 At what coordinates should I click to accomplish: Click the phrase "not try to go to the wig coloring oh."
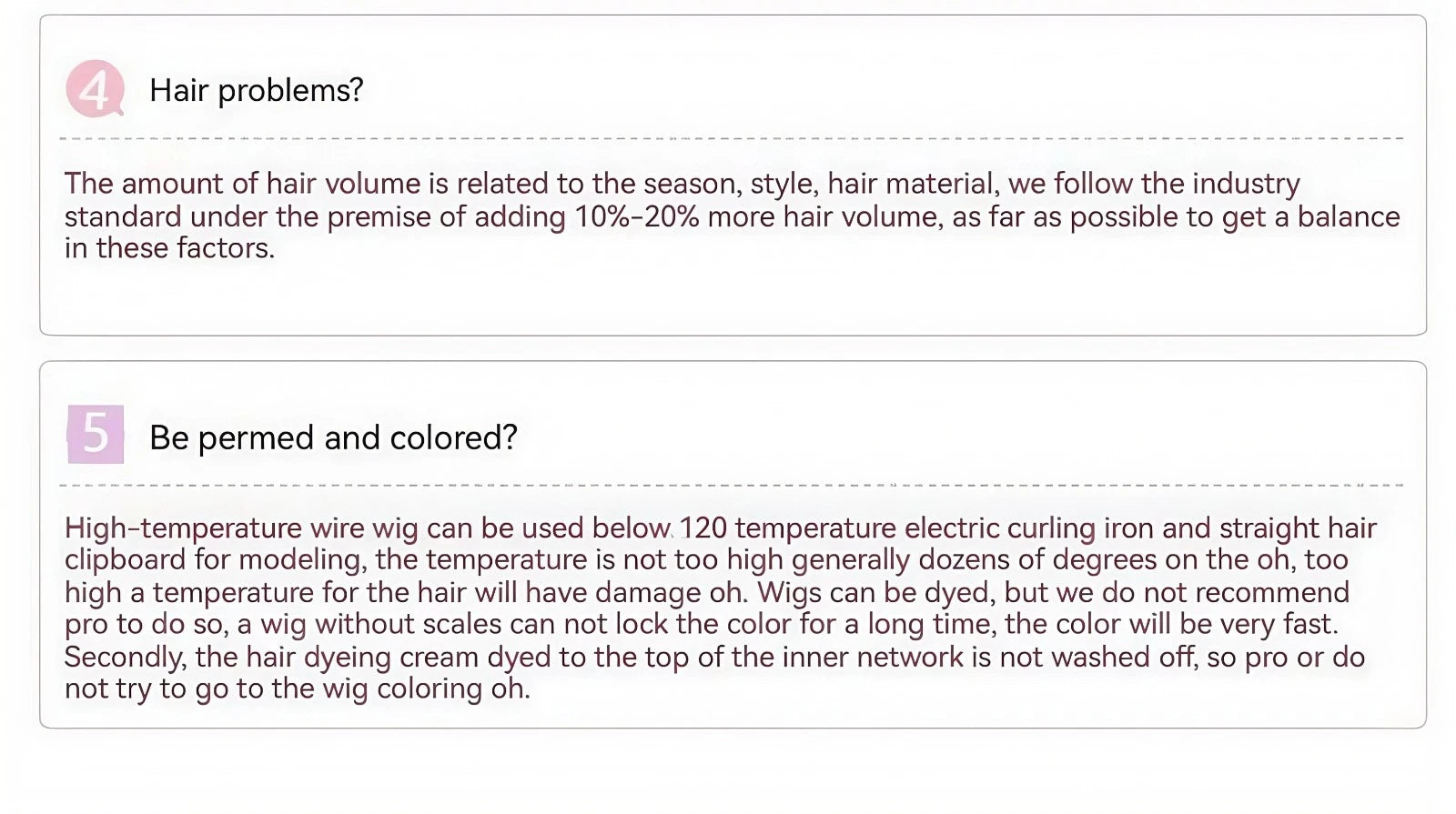click(297, 688)
